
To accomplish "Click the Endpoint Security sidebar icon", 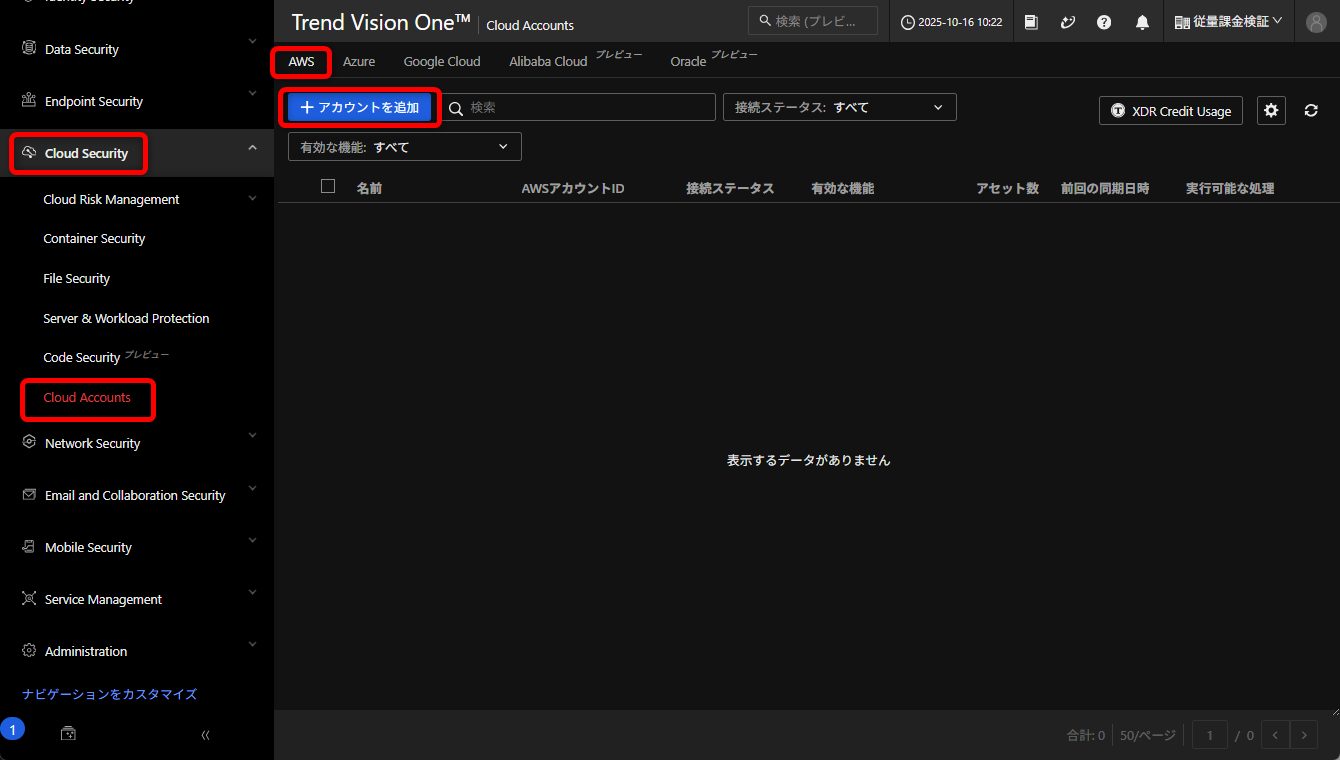I will point(28,100).
